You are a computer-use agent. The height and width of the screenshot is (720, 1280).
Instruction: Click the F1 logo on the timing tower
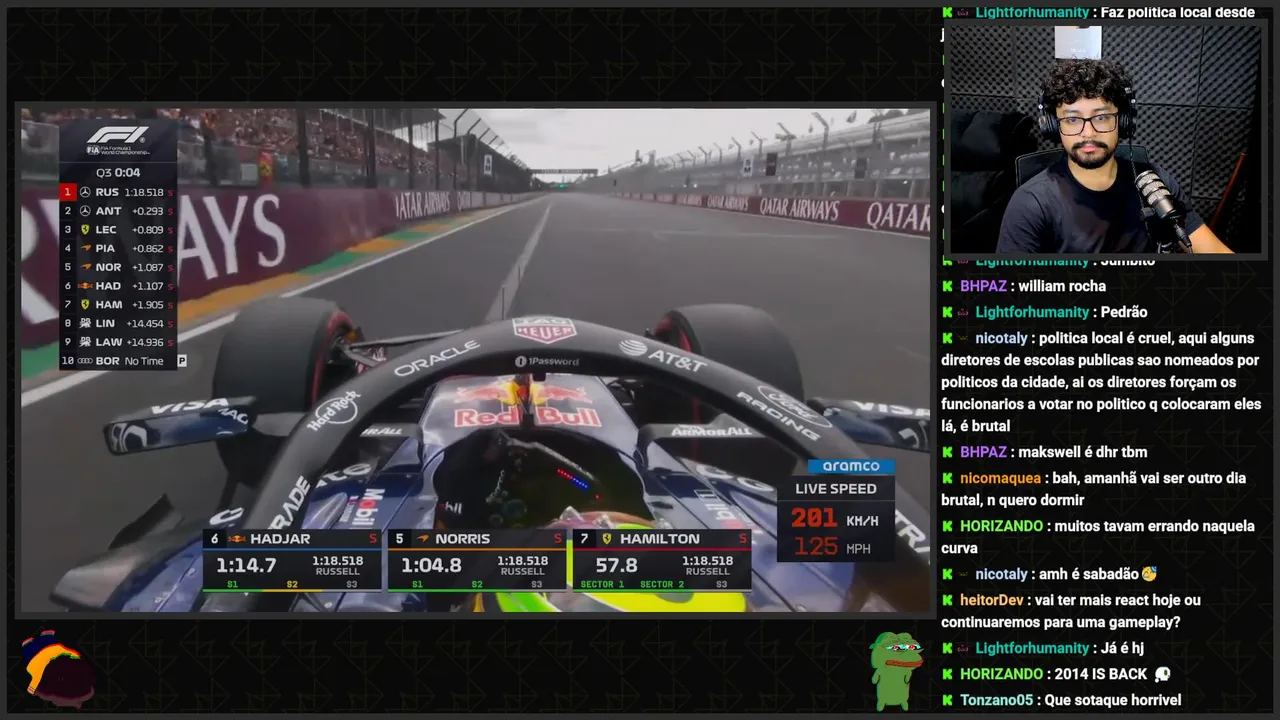118,135
